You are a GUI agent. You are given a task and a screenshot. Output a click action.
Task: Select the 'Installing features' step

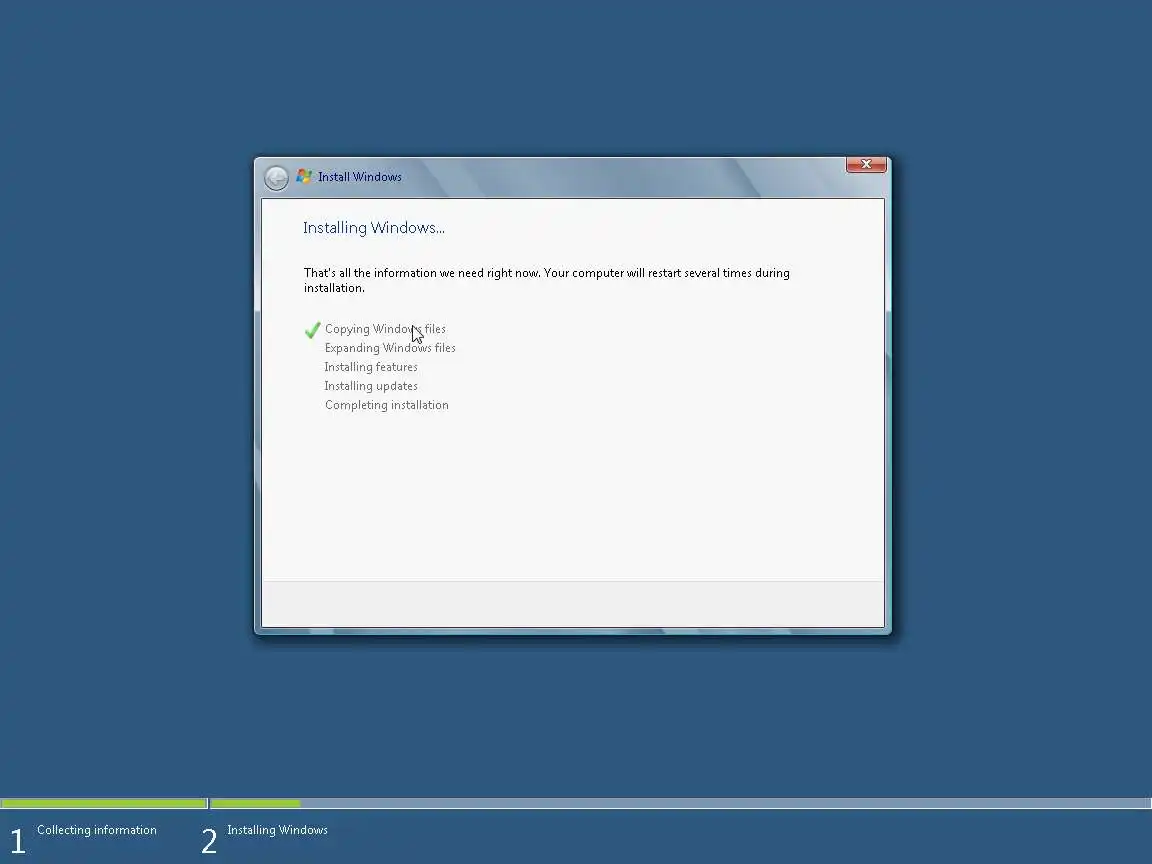(371, 367)
